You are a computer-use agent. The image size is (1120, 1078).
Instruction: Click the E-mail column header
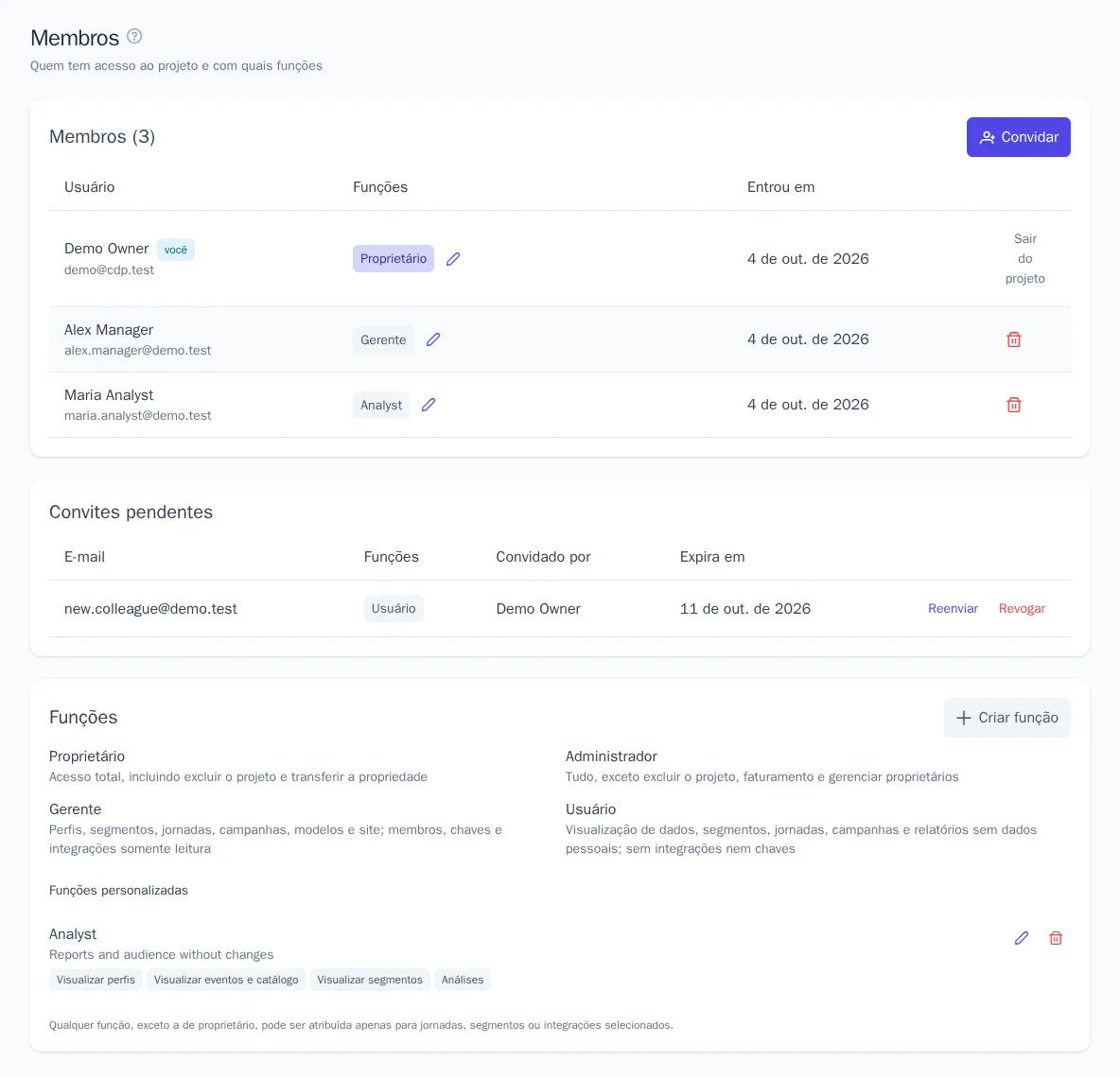point(84,557)
